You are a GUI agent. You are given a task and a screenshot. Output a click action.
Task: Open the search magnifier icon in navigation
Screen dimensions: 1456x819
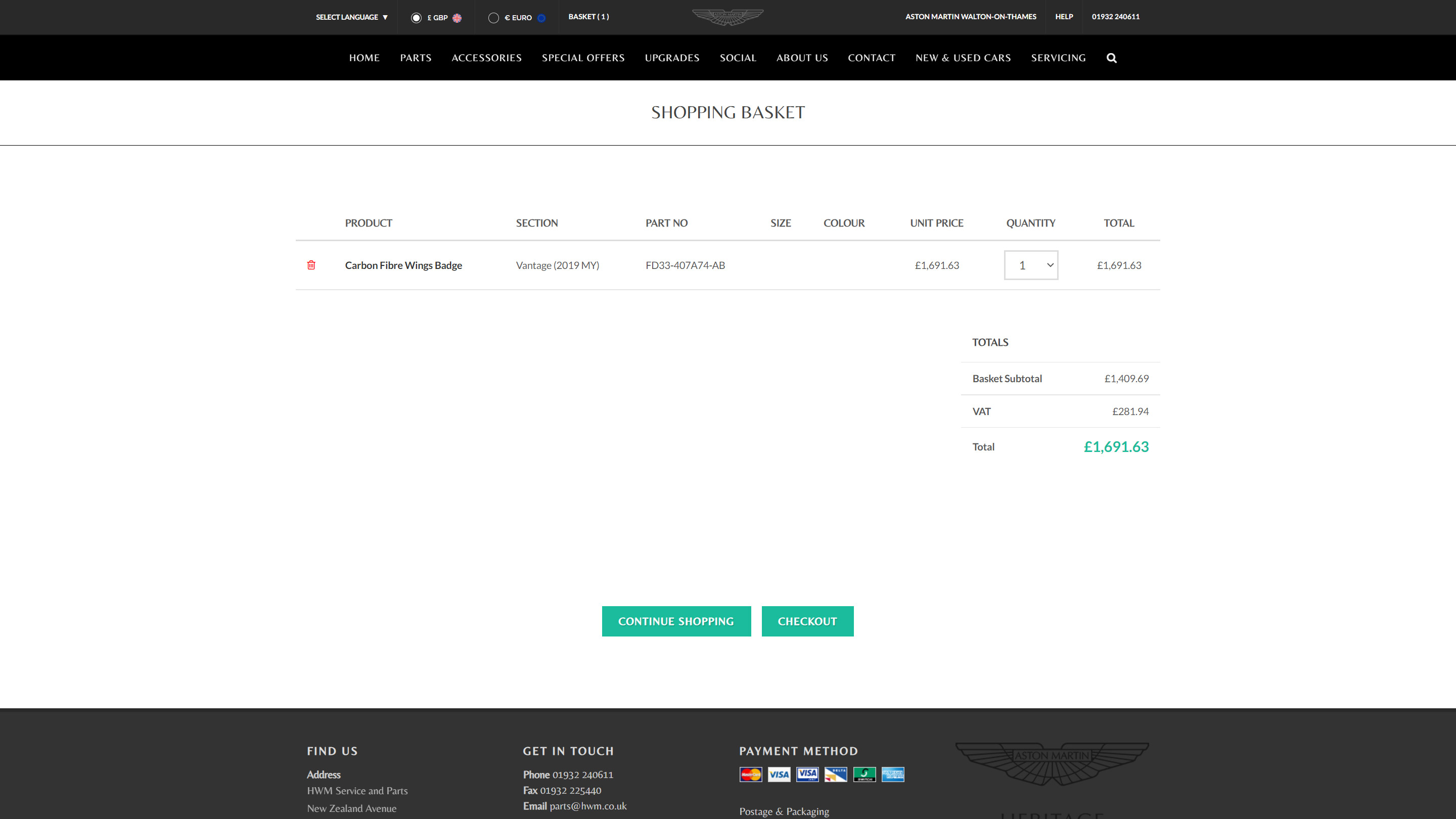pos(1111,58)
